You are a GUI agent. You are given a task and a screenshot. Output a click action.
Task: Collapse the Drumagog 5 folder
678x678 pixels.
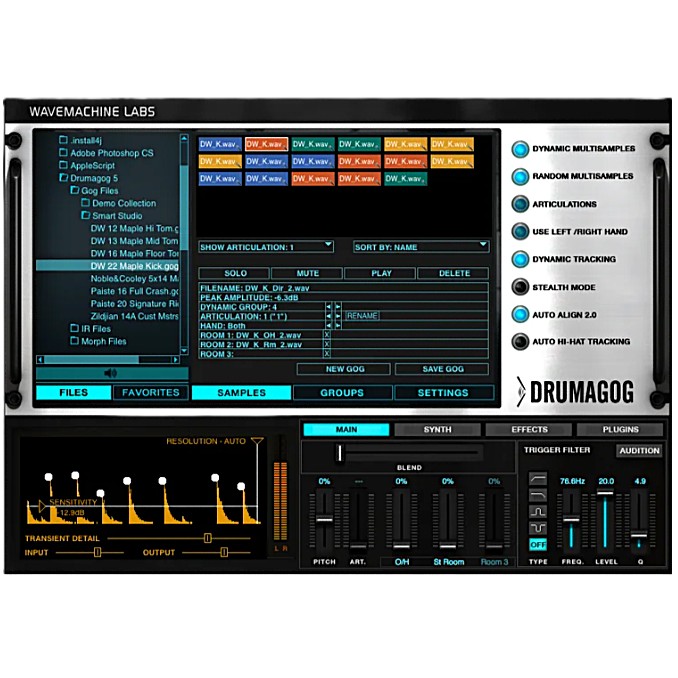coord(64,177)
